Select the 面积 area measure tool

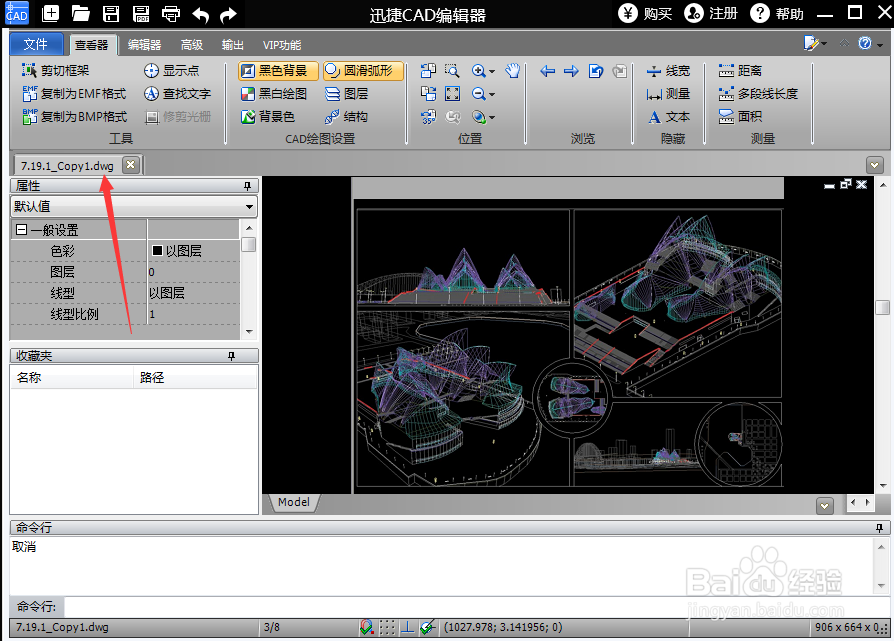[x=740, y=116]
